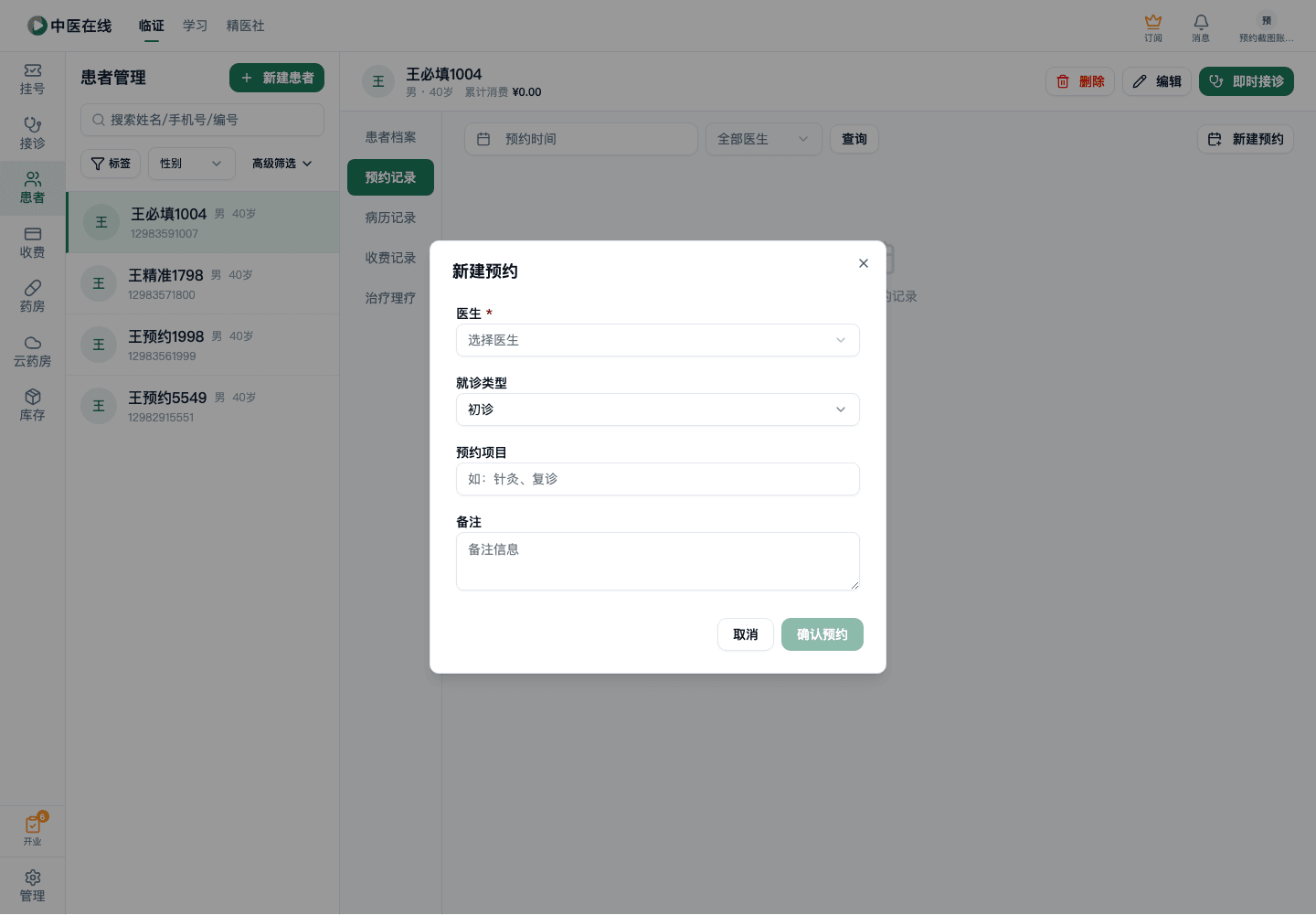
Task: Click the 查询 query button
Action: point(854,139)
